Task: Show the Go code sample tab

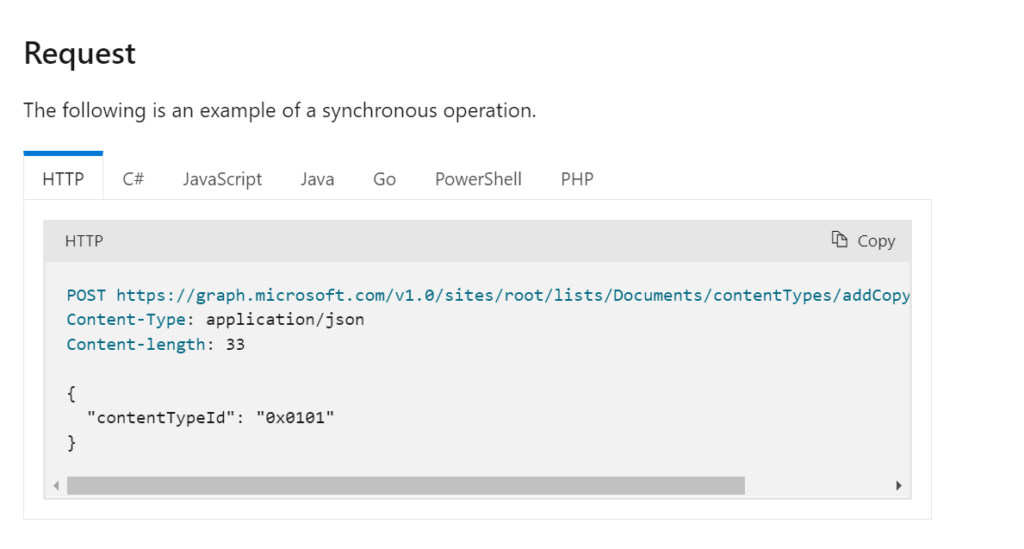Action: point(385,179)
